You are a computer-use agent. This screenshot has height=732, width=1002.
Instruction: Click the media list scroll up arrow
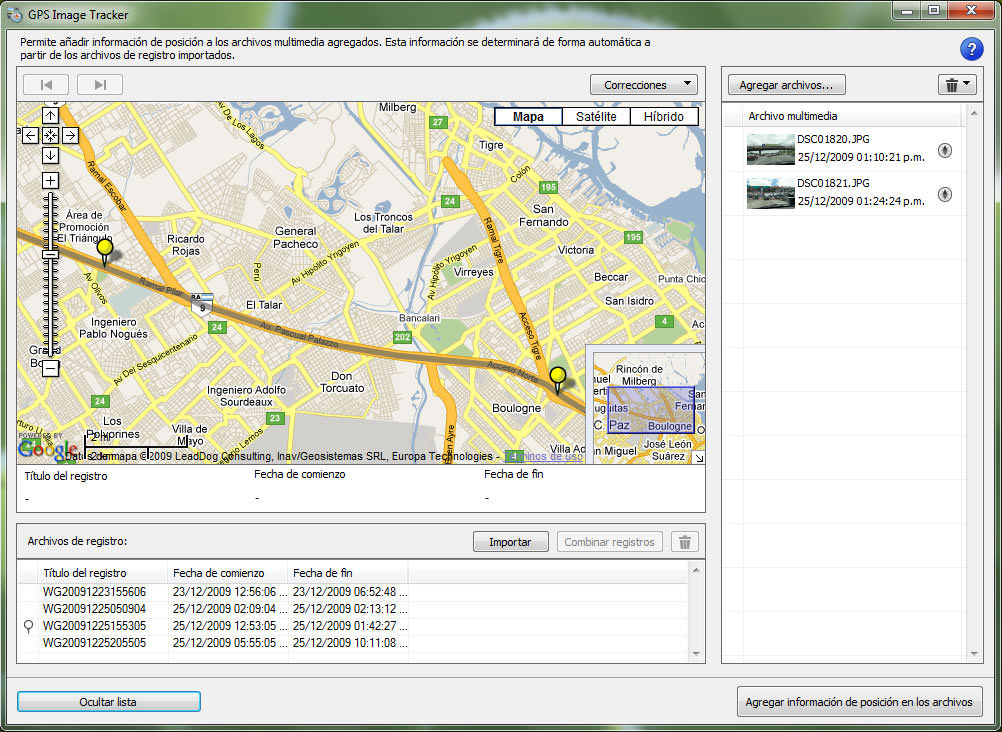(x=974, y=113)
